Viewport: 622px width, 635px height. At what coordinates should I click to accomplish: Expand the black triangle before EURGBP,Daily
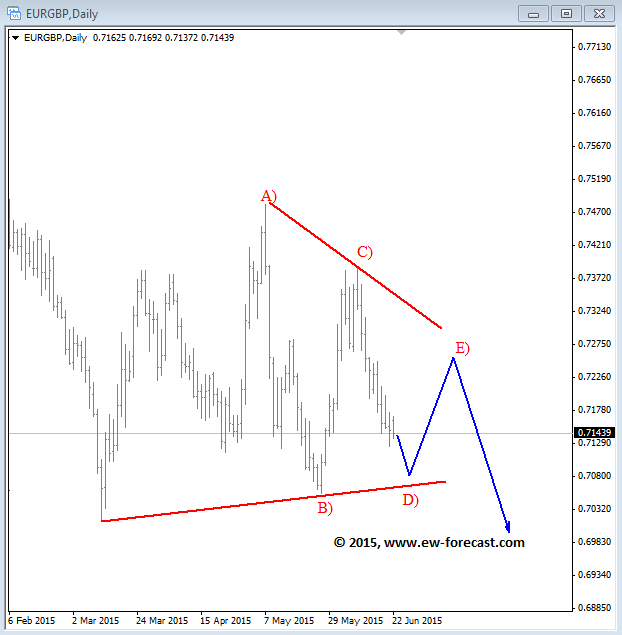15,38
